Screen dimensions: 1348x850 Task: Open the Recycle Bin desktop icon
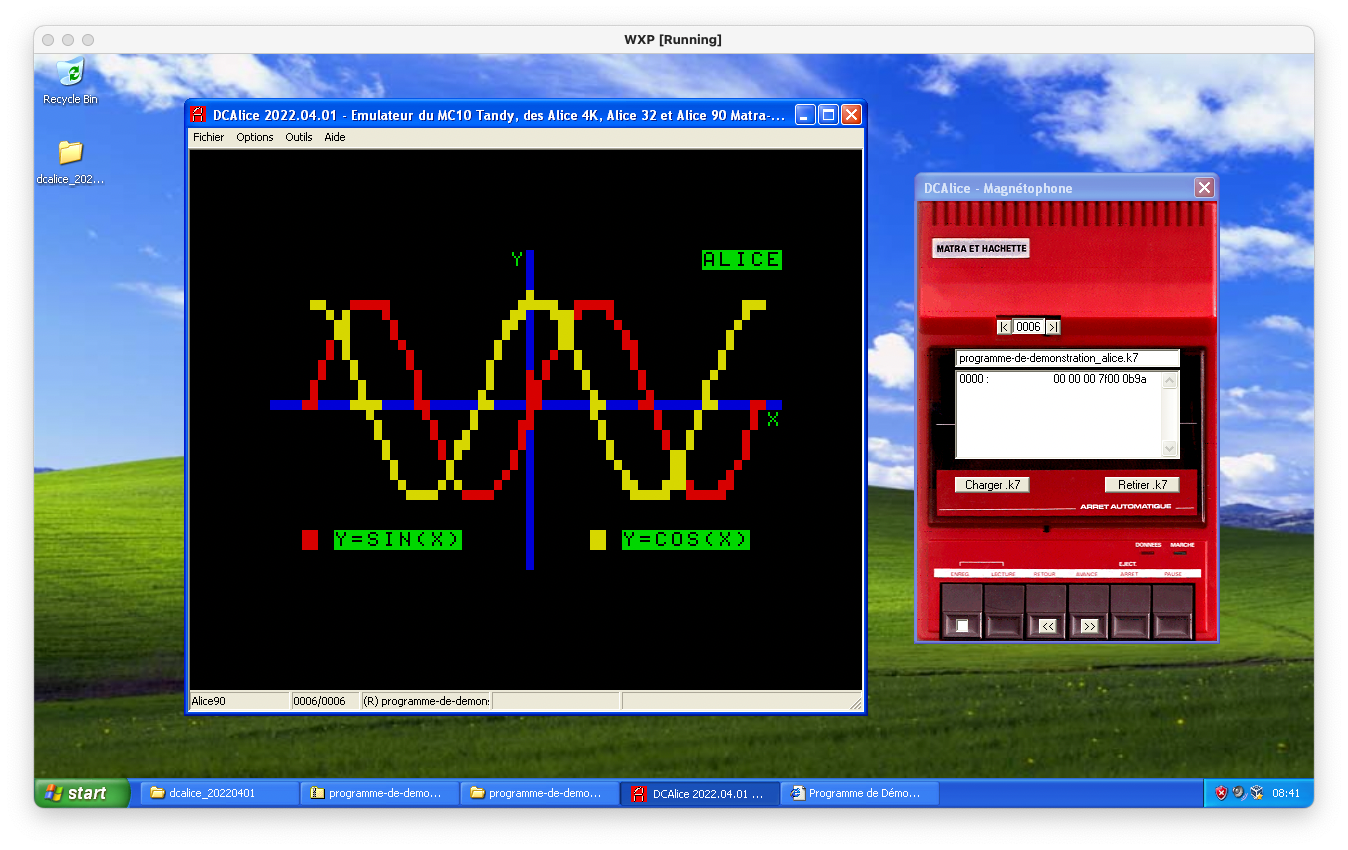pyautogui.click(x=70, y=80)
